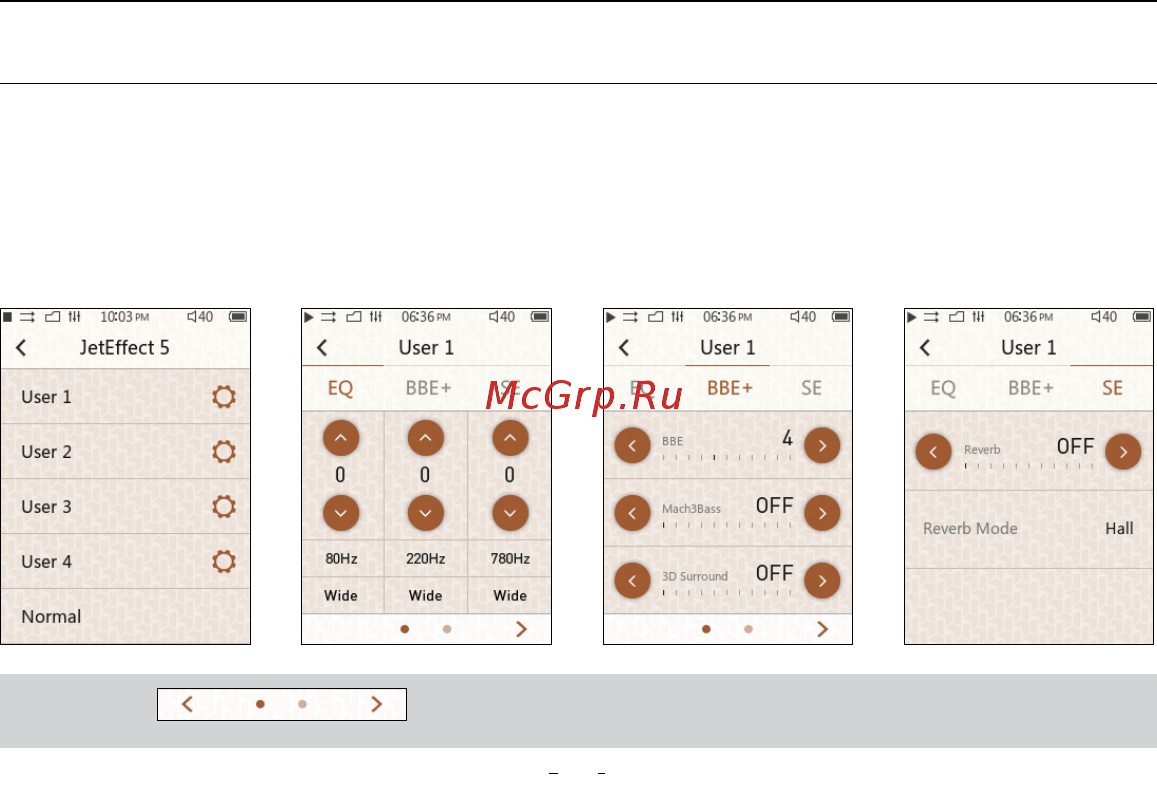
Task: Select BBE+ tab on BBE+ screen
Action: pyautogui.click(x=730, y=388)
